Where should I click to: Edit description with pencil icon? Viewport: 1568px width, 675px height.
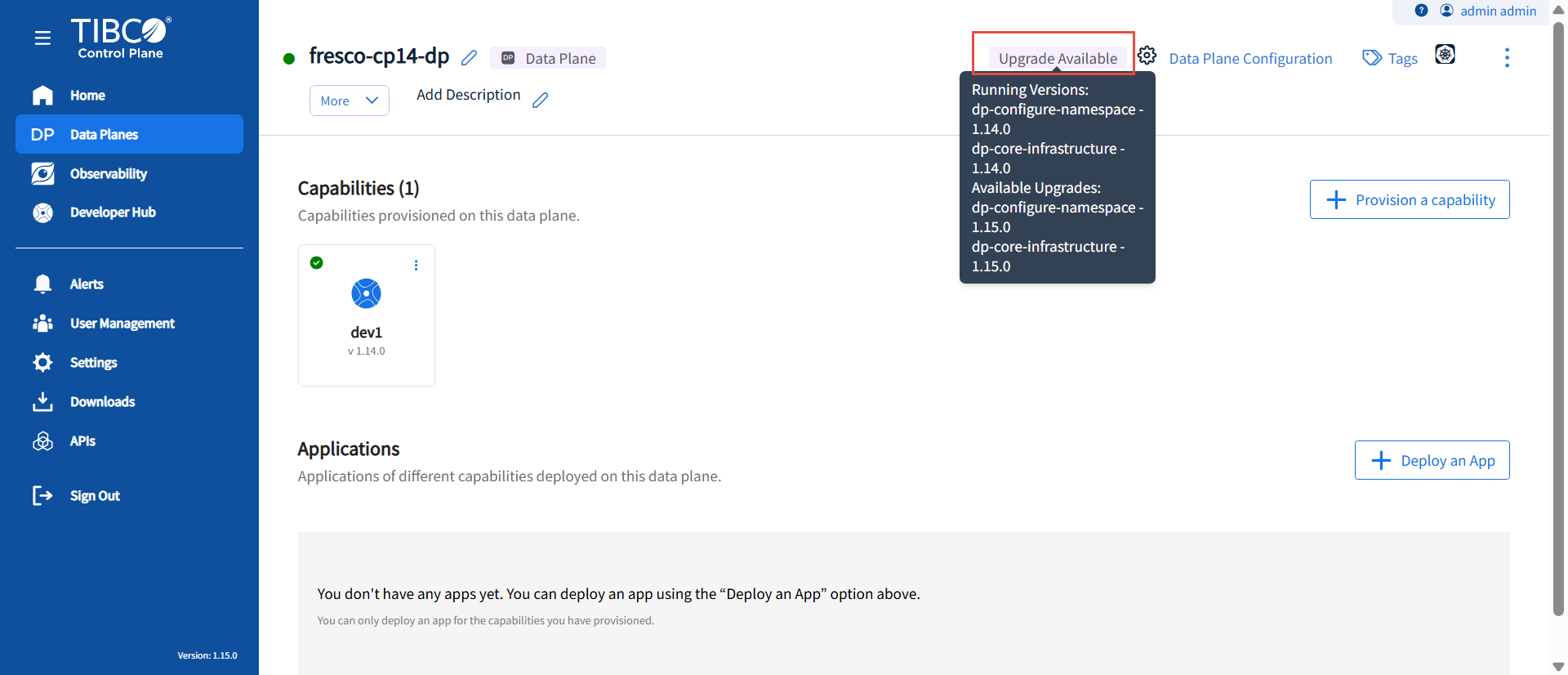[x=540, y=100]
